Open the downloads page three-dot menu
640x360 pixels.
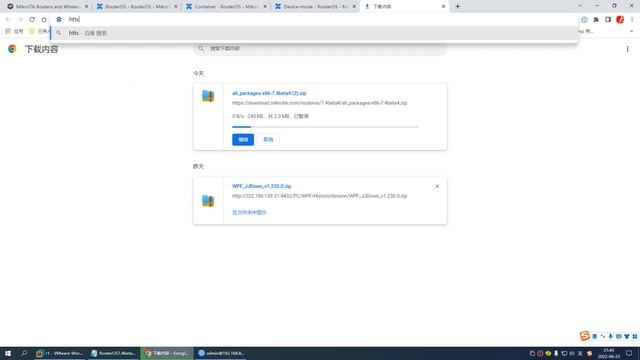(x=627, y=49)
